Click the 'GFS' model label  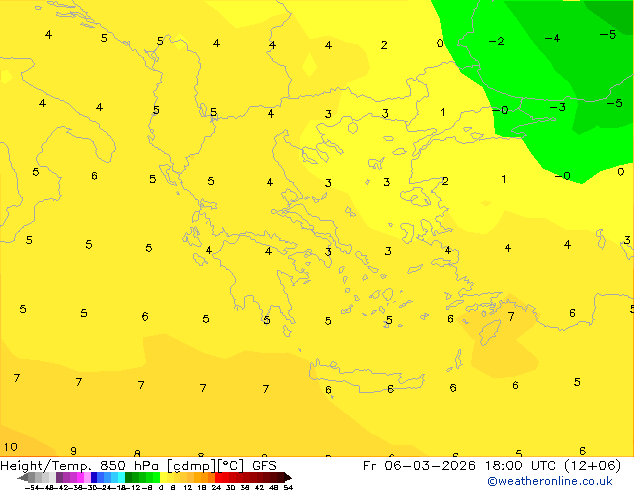(264, 466)
